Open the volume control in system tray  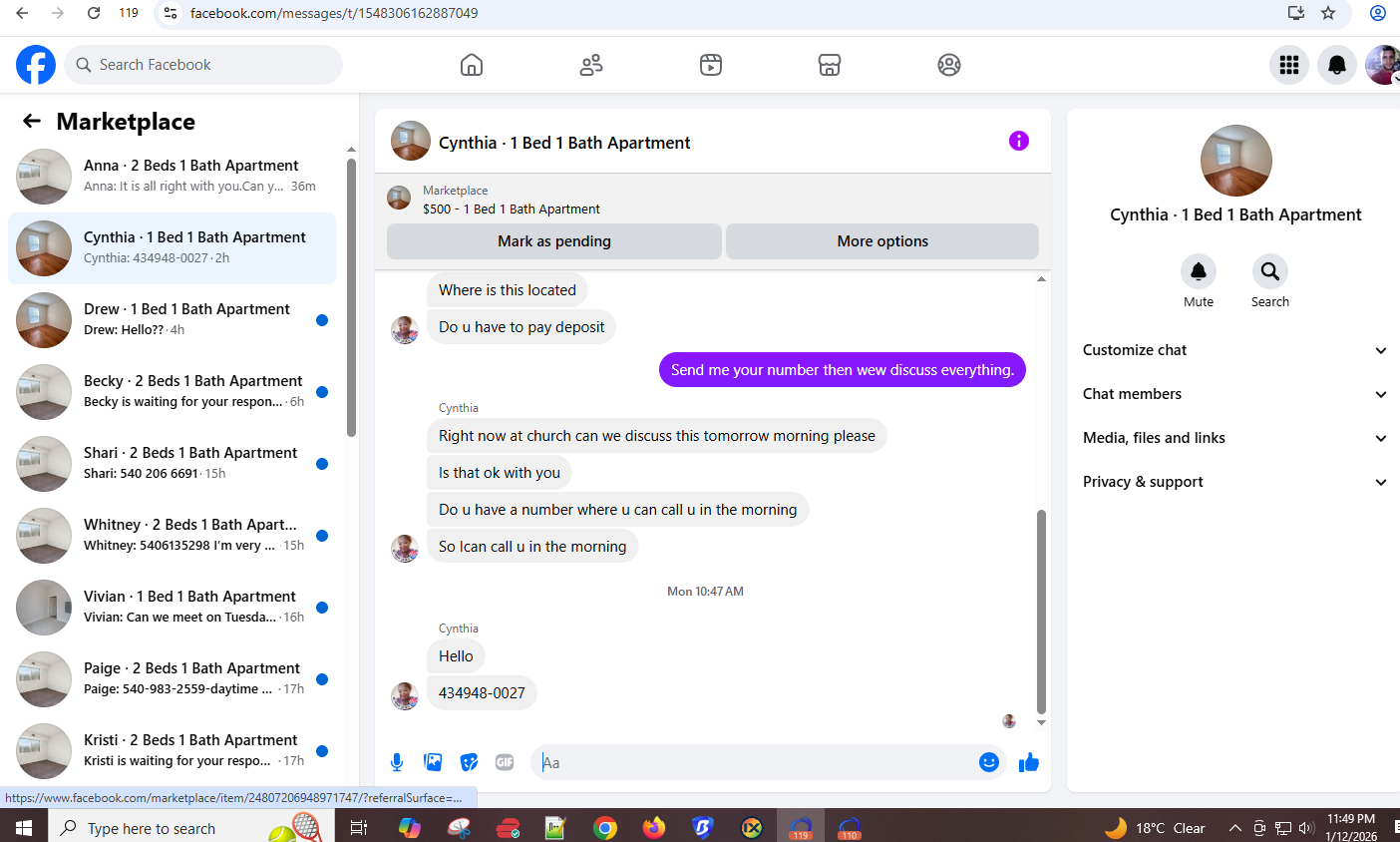1306,828
